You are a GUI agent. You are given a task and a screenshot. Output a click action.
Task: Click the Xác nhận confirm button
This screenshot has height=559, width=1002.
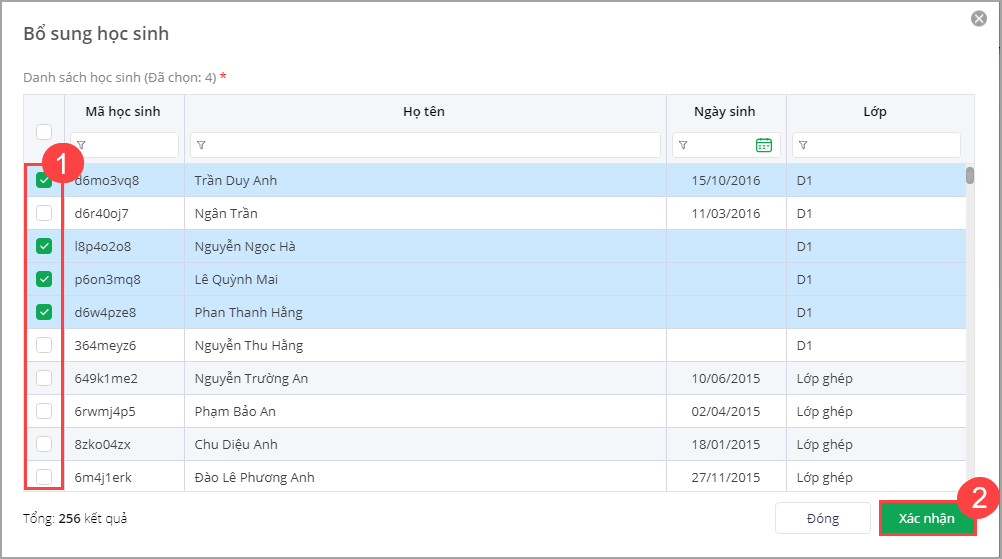(x=927, y=518)
